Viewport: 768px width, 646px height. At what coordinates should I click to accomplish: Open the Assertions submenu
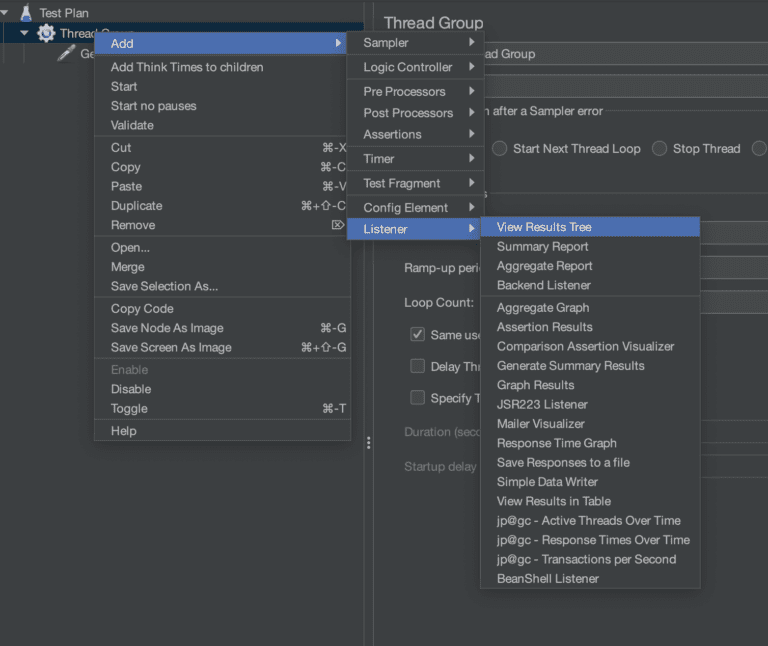pos(415,134)
